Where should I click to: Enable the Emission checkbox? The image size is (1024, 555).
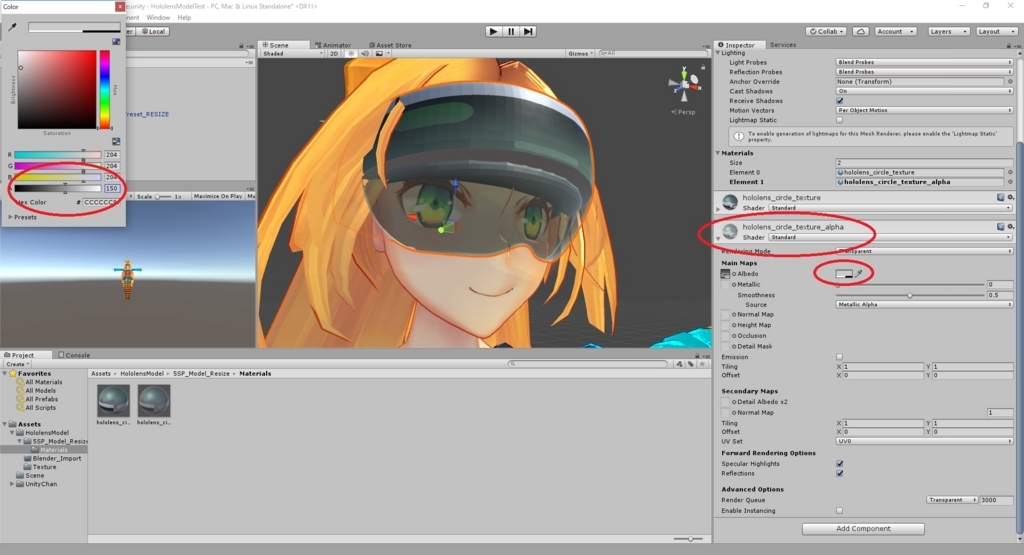coord(840,357)
